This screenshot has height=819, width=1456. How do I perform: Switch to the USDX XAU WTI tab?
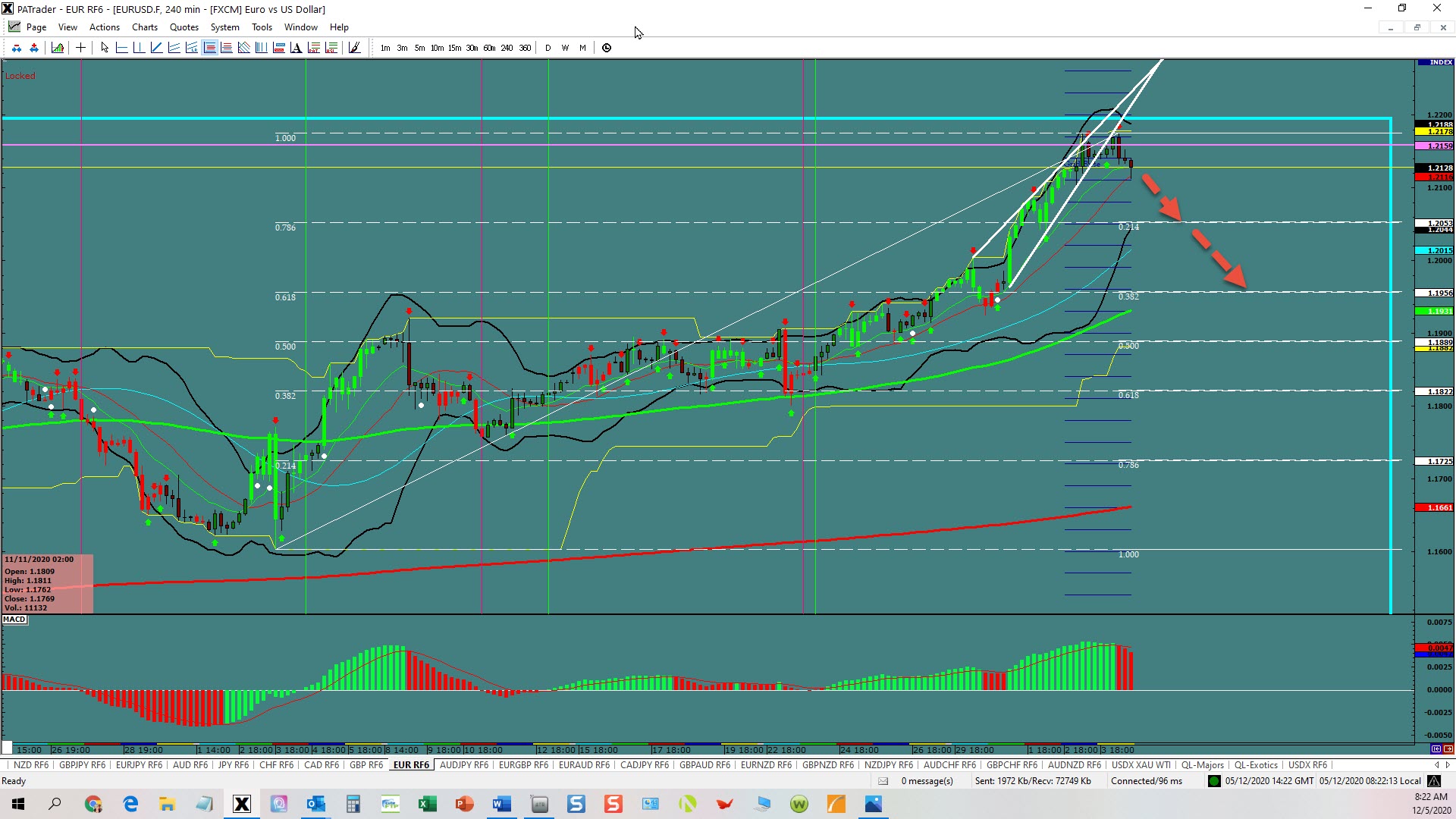tap(1141, 765)
